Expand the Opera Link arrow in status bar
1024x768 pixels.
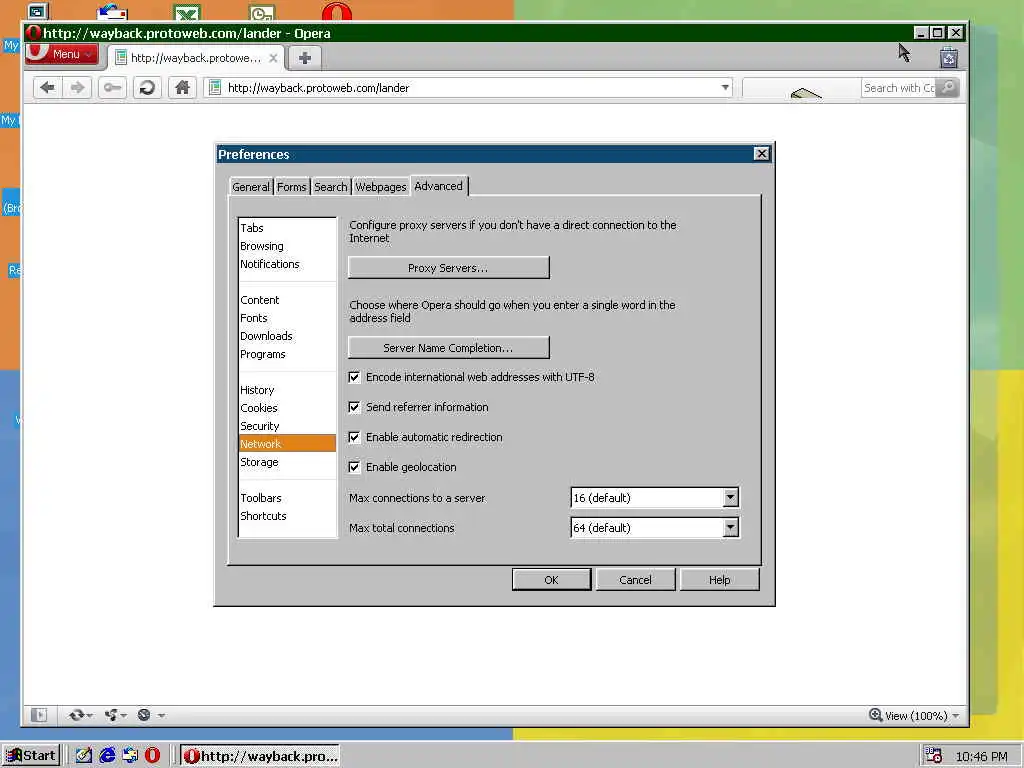(x=89, y=716)
